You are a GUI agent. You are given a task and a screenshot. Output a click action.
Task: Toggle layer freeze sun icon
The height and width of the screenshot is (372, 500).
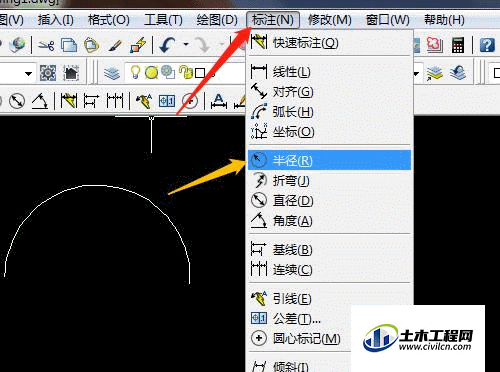pyautogui.click(x=151, y=72)
